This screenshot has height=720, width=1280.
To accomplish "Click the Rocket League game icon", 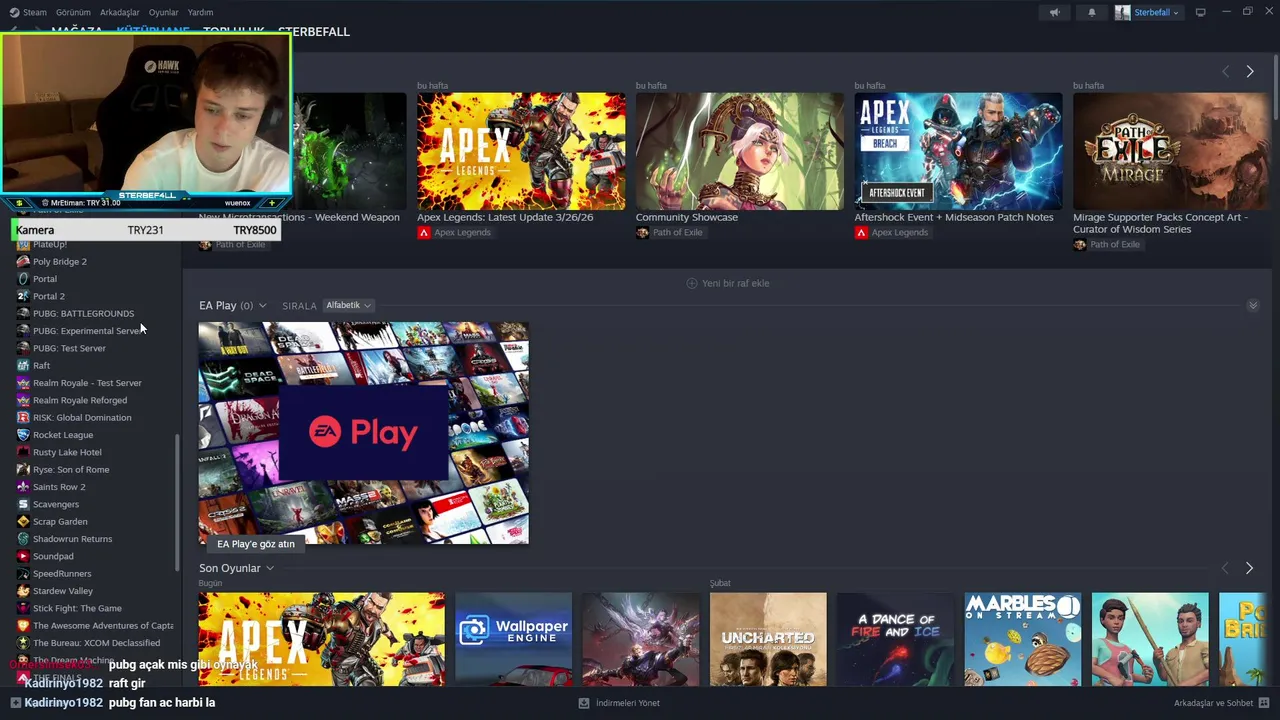I will (23, 435).
